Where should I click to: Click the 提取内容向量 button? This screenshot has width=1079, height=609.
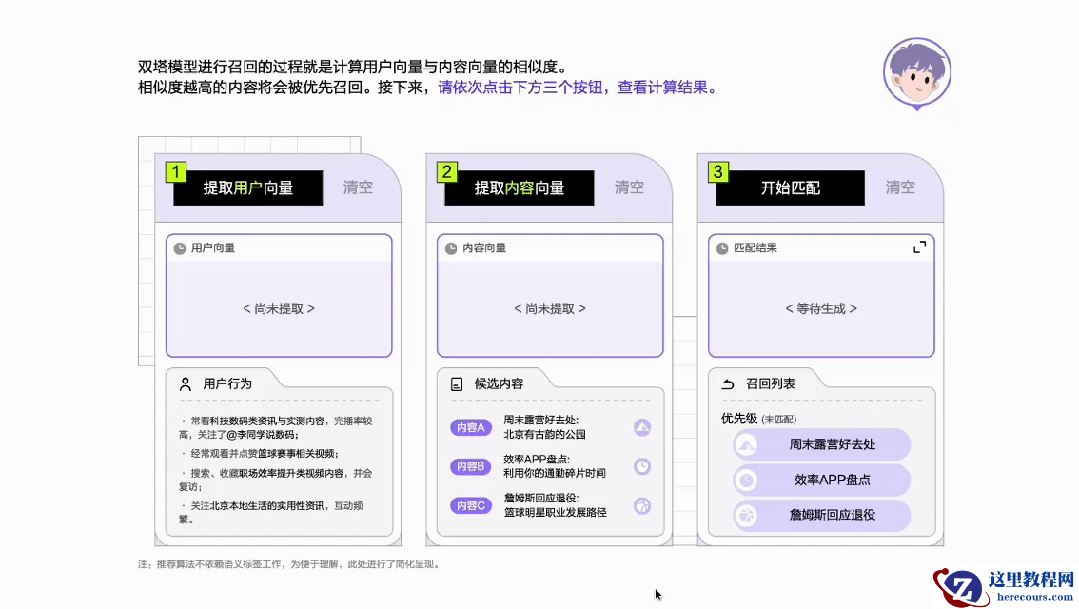tap(520, 188)
